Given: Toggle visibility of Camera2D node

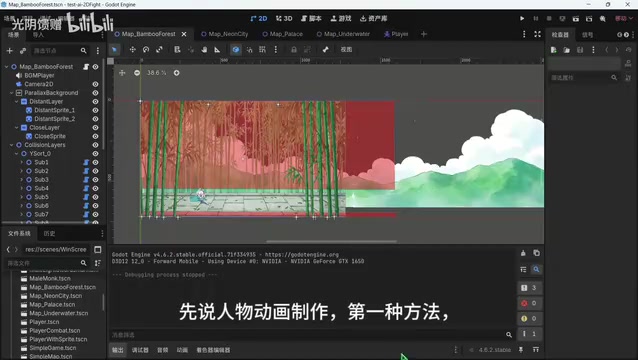Looking at the screenshot, I should (95, 84).
